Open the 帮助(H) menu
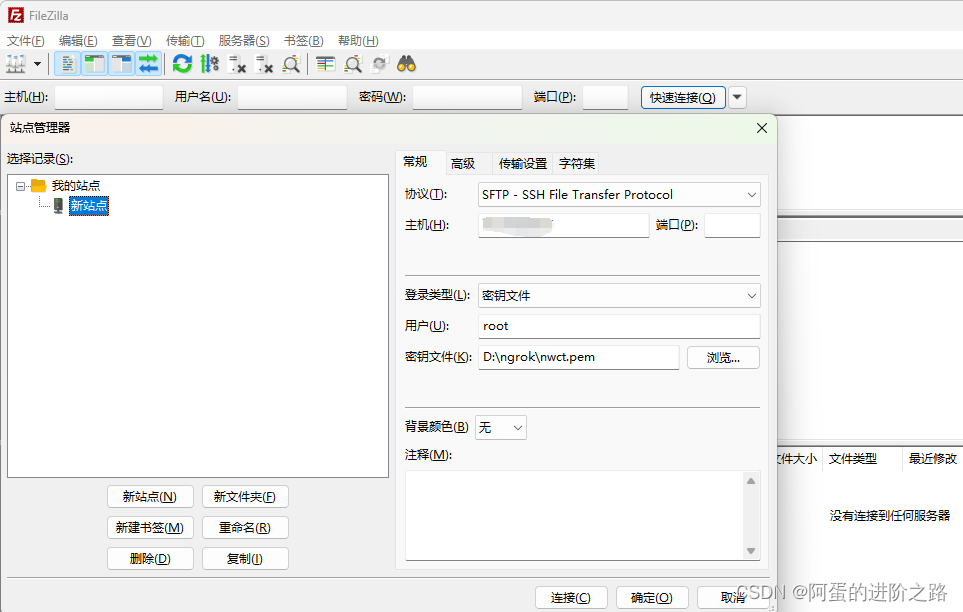This screenshot has width=963, height=612. [x=358, y=41]
